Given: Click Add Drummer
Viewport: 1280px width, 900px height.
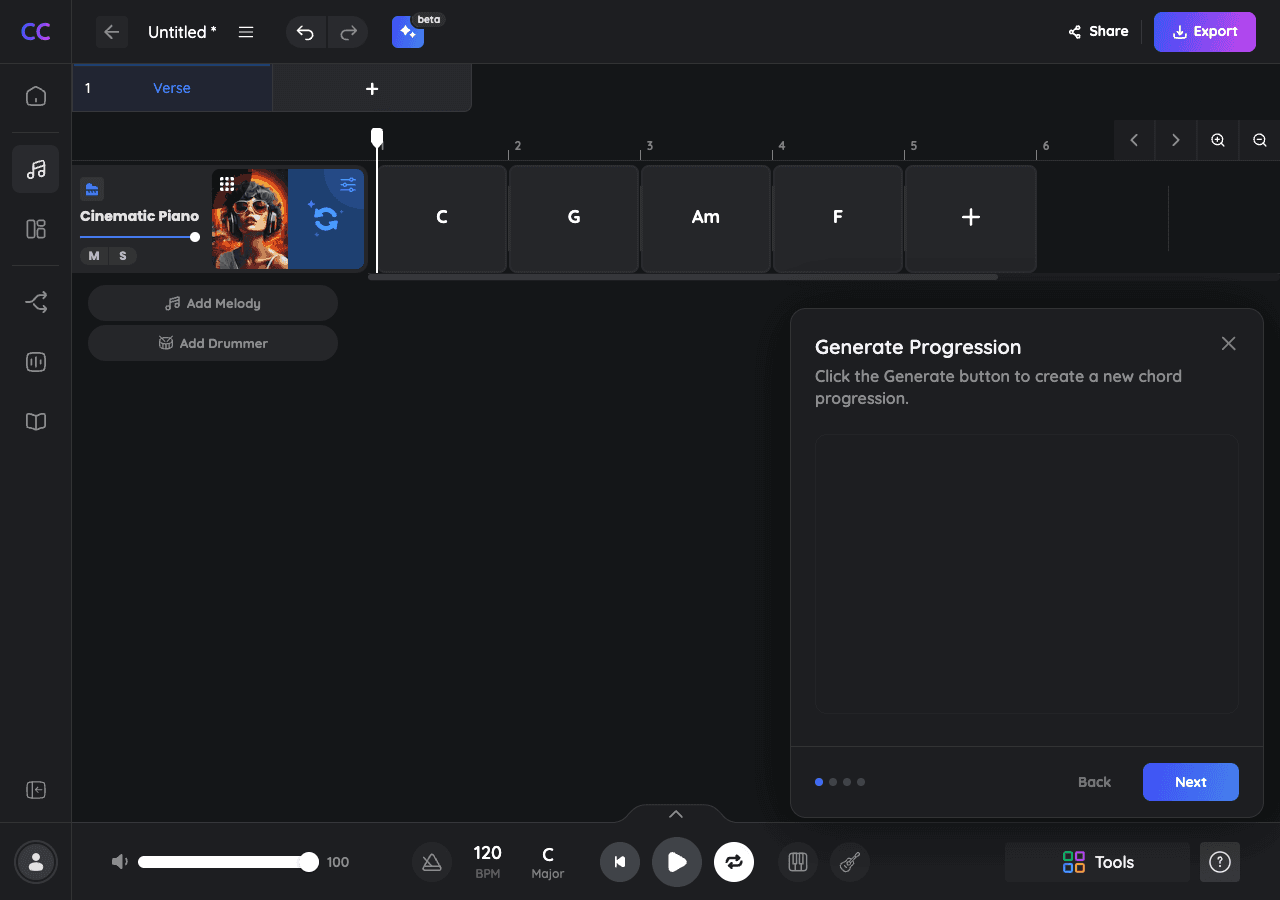Looking at the screenshot, I should pyautogui.click(x=213, y=343).
